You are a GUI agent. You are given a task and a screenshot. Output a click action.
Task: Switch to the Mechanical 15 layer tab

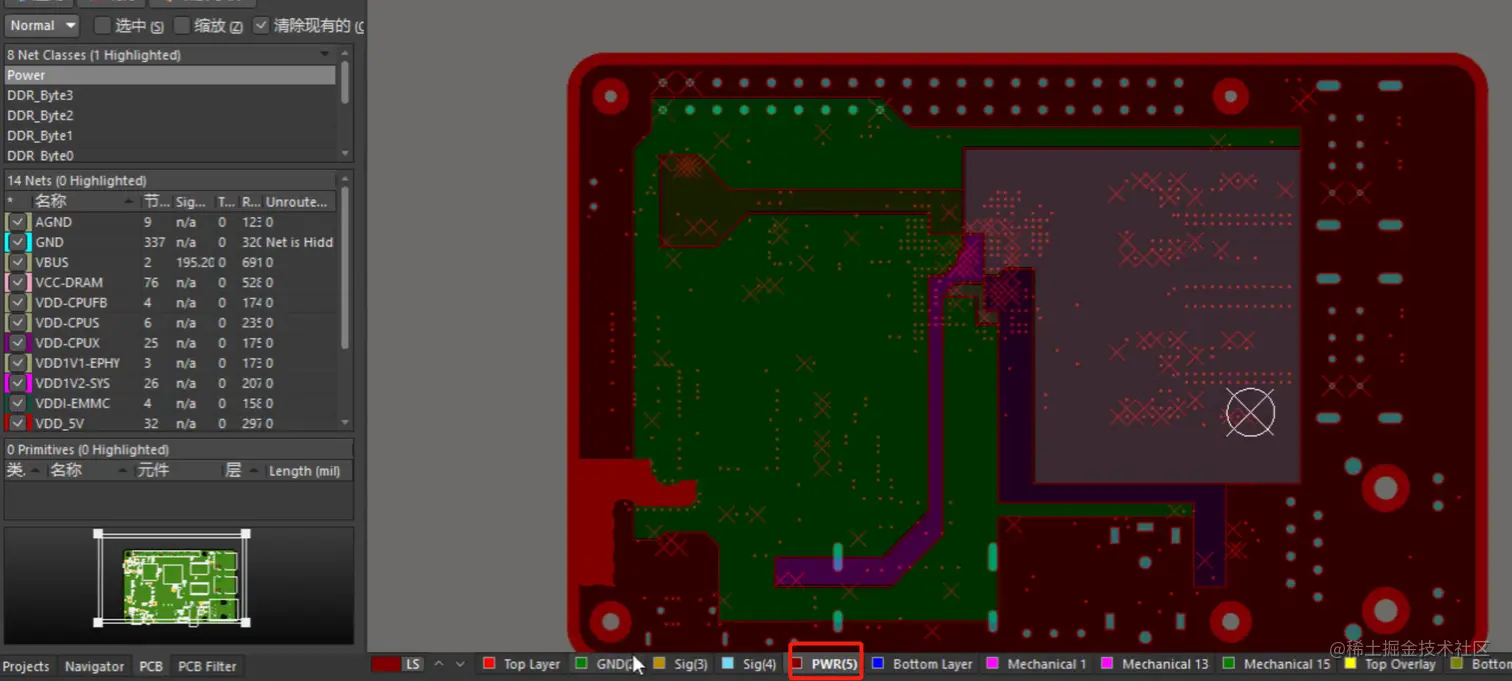(1277, 664)
